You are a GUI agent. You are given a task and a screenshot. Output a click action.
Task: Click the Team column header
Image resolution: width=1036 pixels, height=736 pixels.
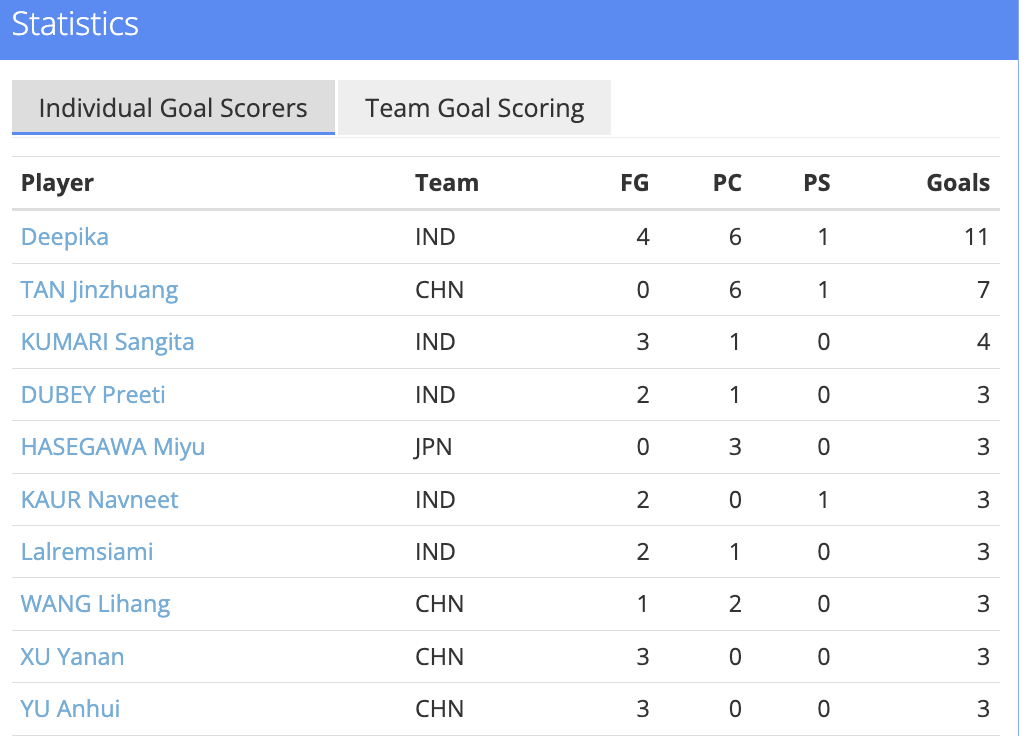coord(447,183)
